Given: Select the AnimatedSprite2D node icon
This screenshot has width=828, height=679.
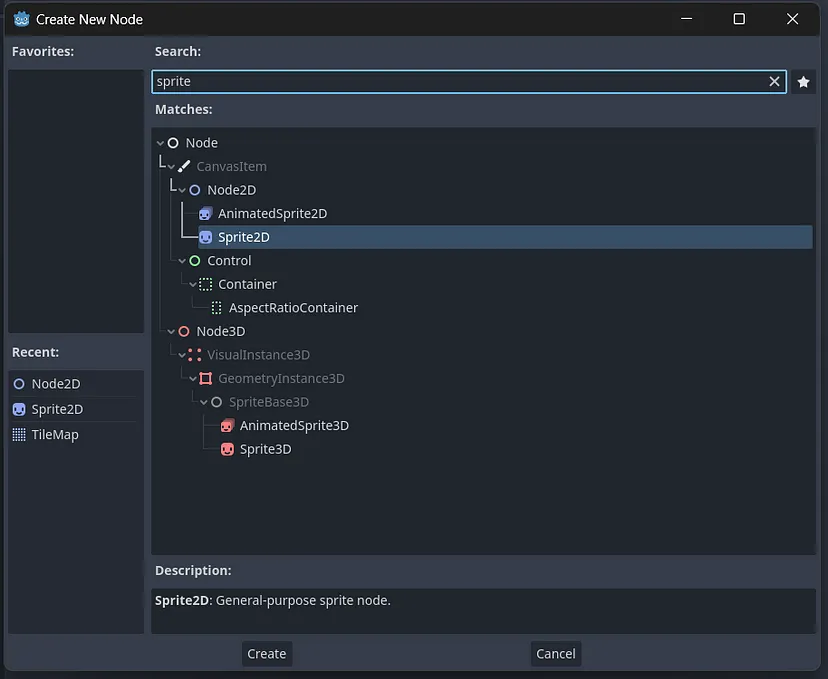Looking at the screenshot, I should pos(205,213).
